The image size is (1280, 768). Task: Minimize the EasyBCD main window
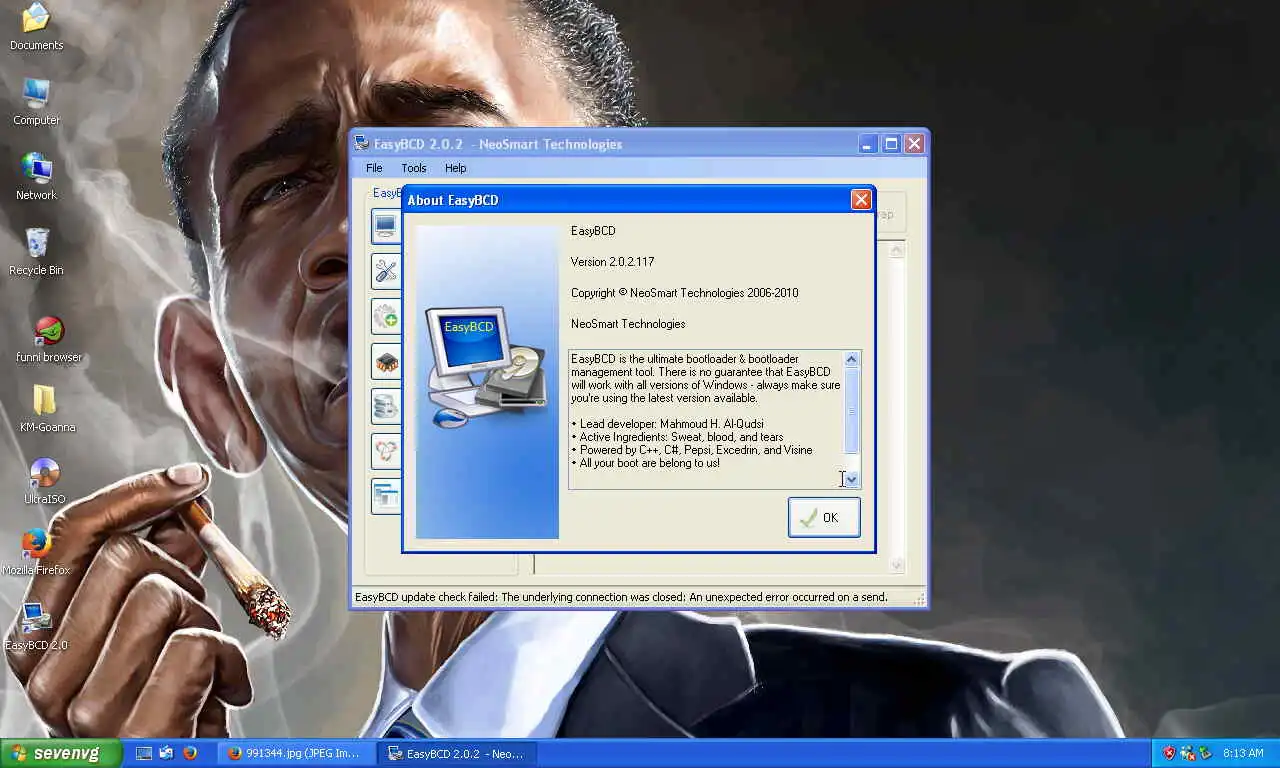point(868,144)
